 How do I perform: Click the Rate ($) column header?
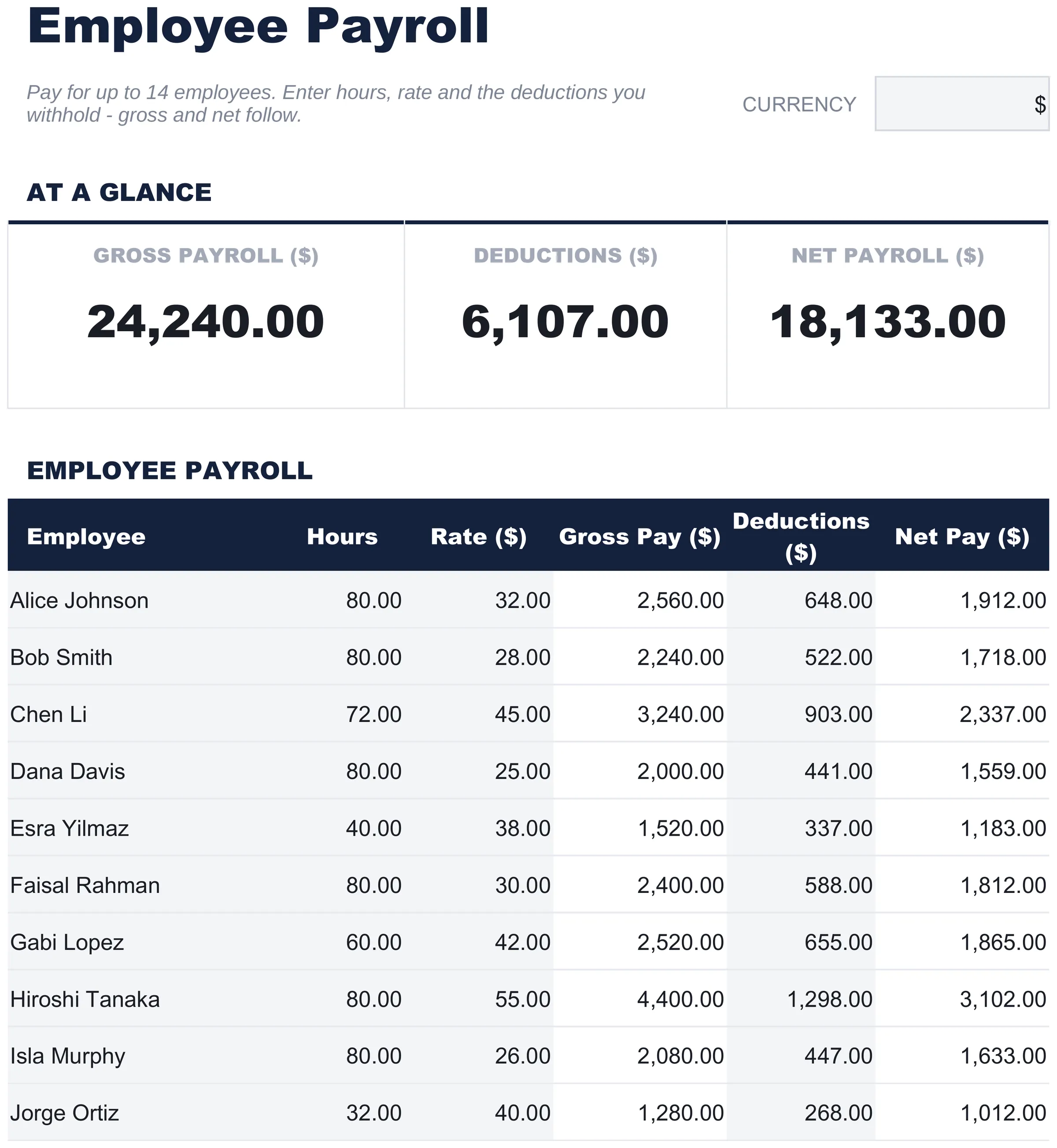click(x=479, y=537)
